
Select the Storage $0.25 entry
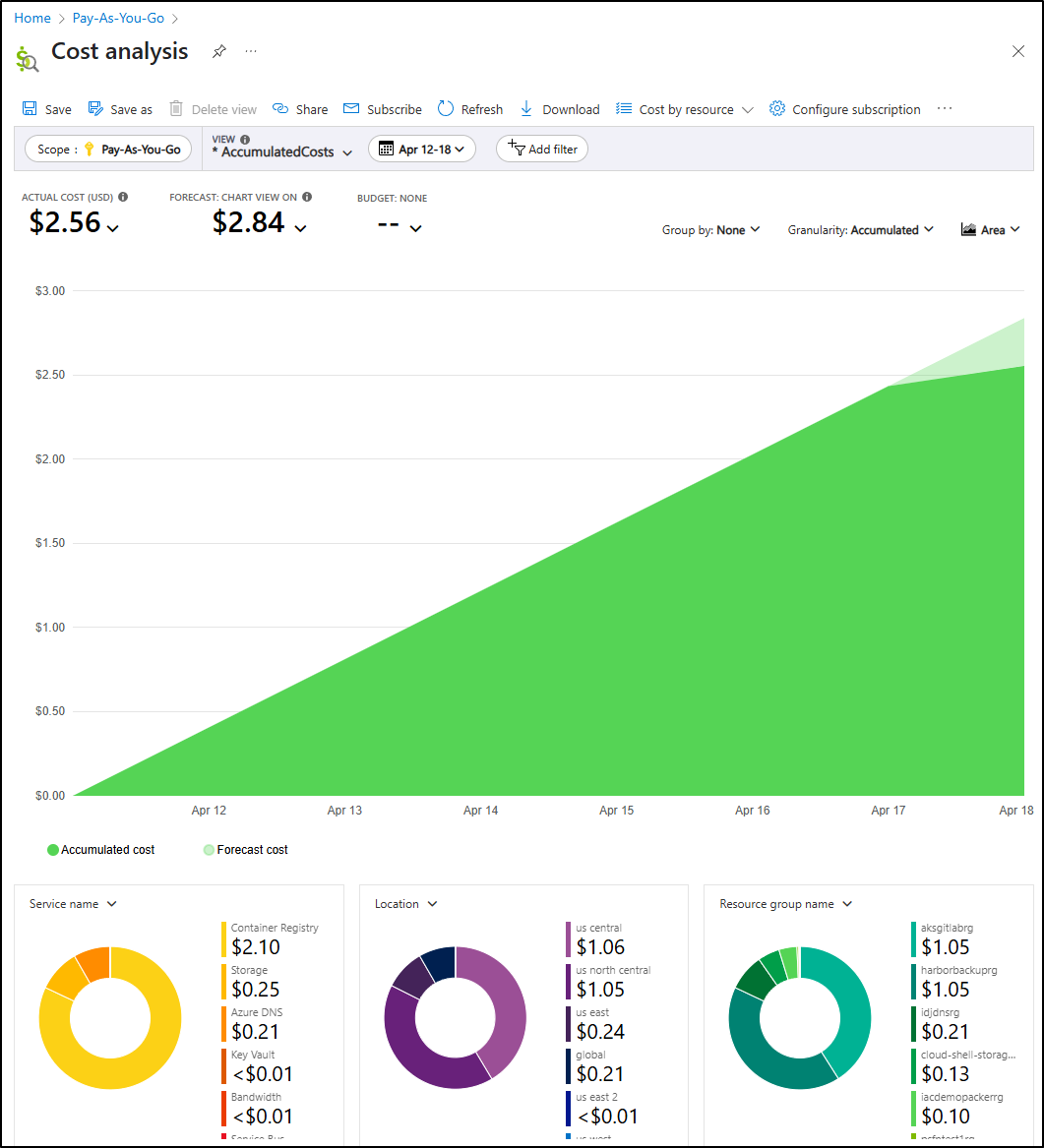[x=256, y=982]
